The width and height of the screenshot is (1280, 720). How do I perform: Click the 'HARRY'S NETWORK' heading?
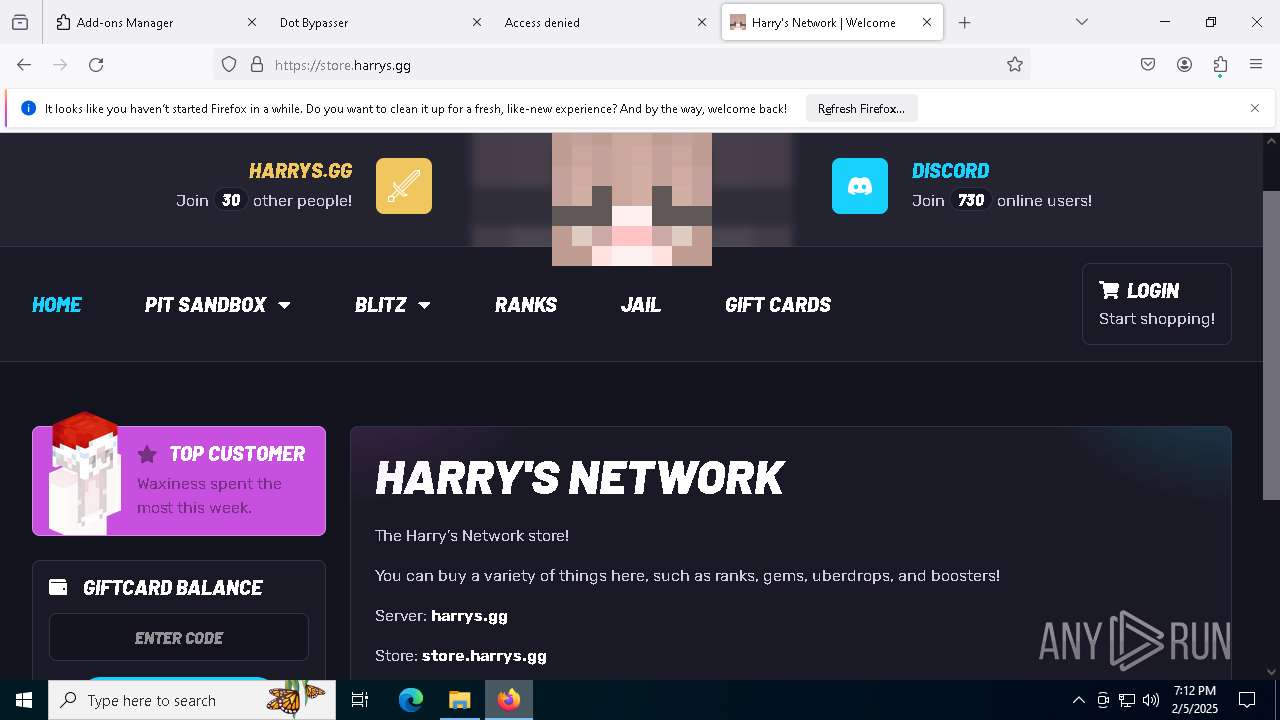pyautogui.click(x=579, y=478)
